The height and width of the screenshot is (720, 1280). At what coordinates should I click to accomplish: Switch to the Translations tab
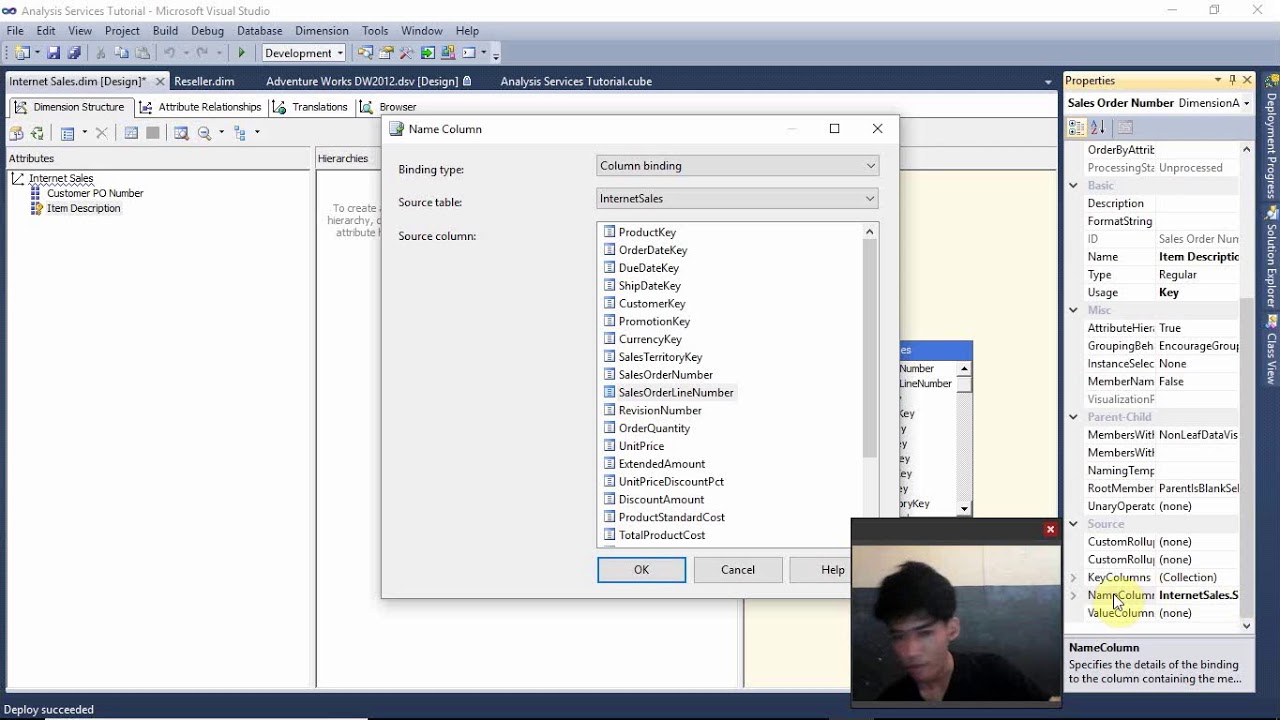pyautogui.click(x=310, y=107)
